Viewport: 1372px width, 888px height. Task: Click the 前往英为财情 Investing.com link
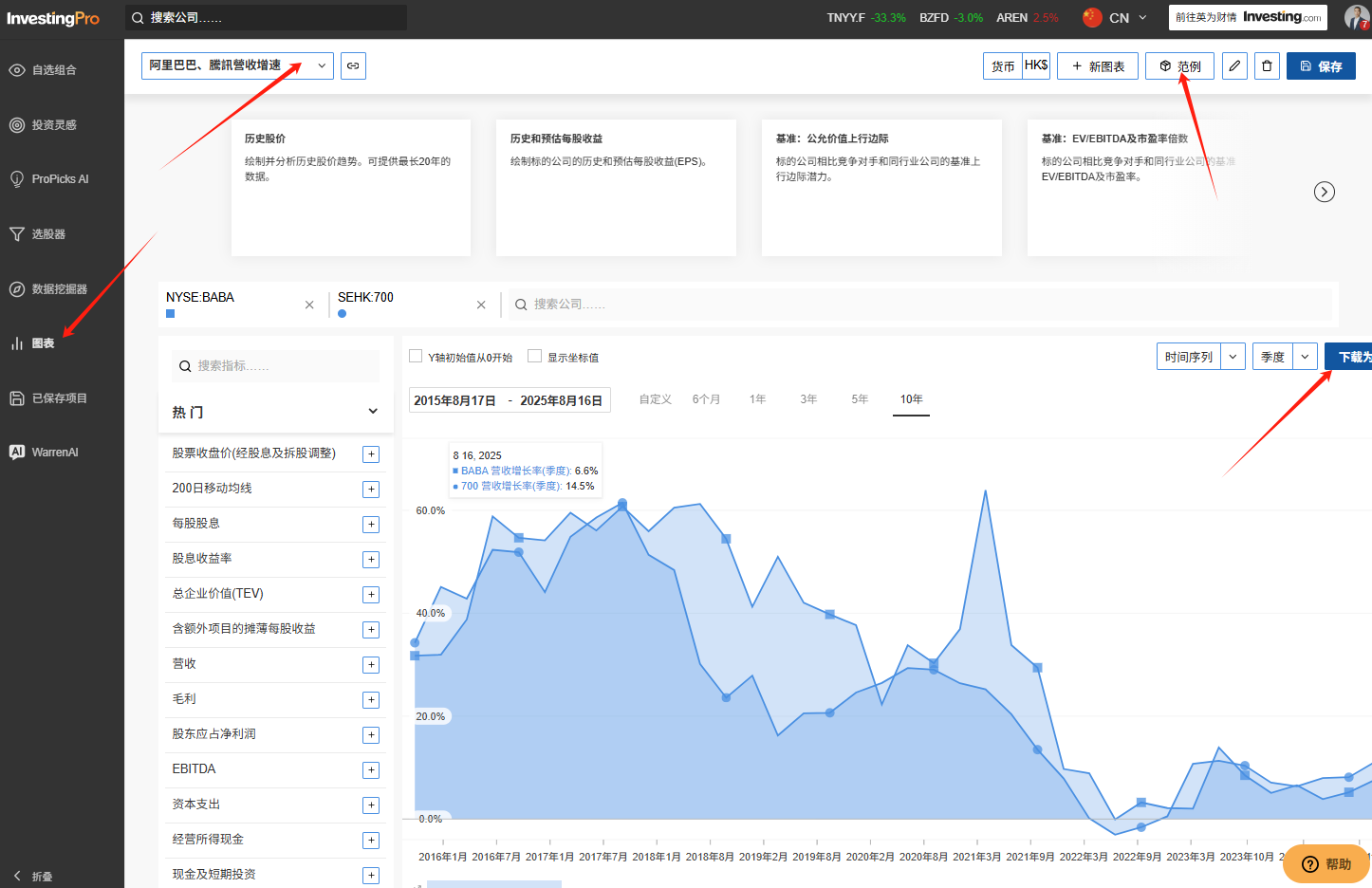(1248, 17)
